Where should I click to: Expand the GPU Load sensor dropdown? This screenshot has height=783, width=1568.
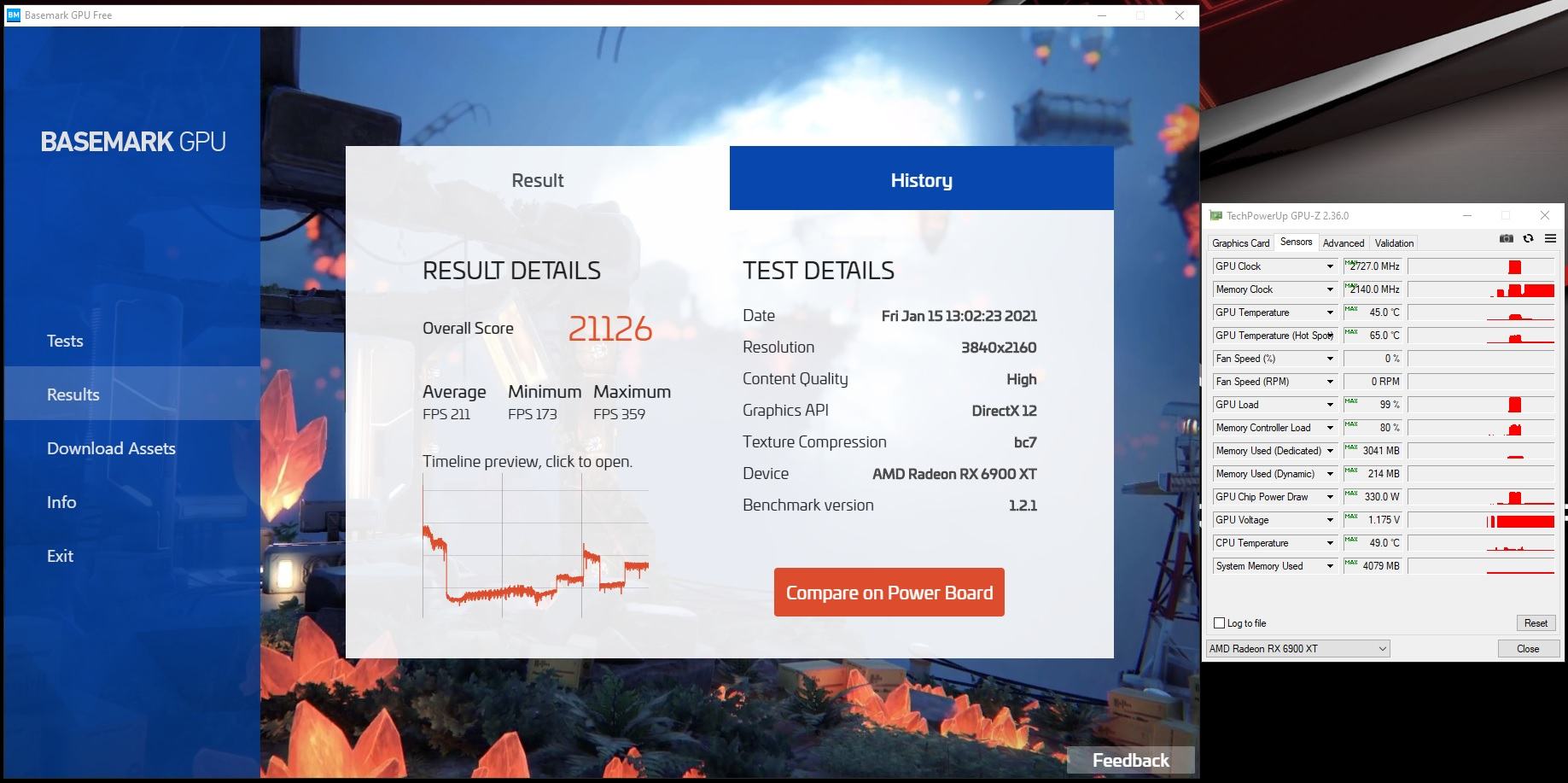(x=1329, y=405)
